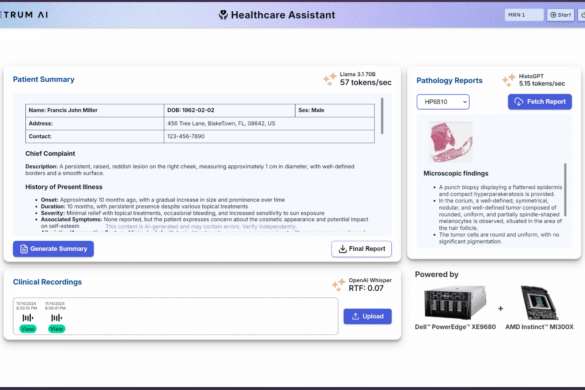Click the contact number 123-456-7890
The width and height of the screenshot is (585, 390).
point(186,137)
